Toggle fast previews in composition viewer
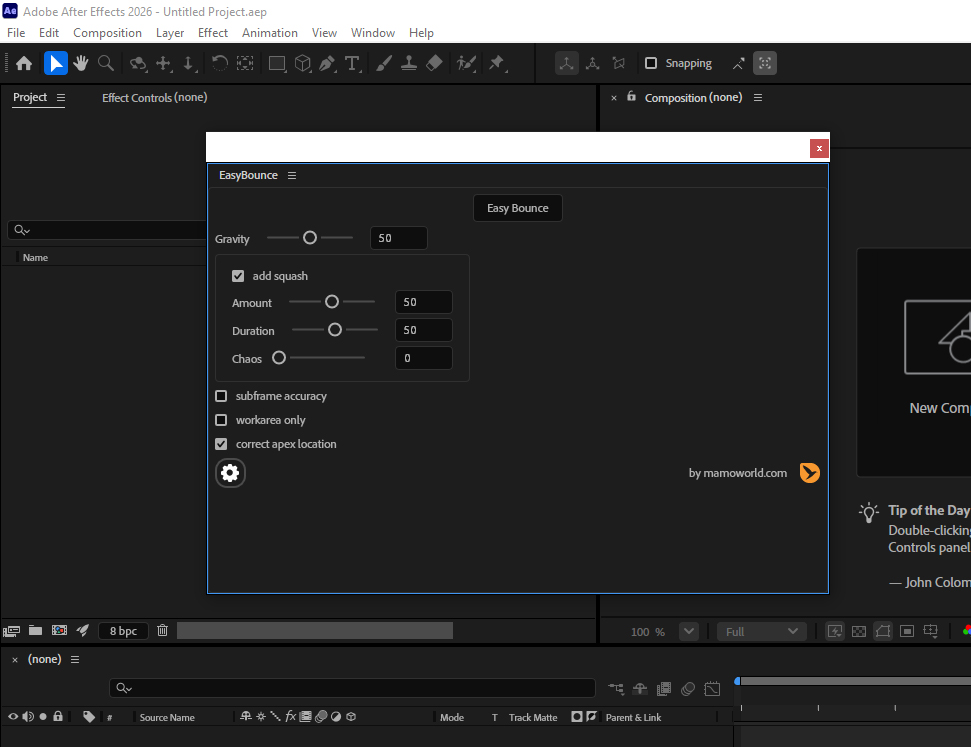This screenshot has width=971, height=747. coord(835,631)
